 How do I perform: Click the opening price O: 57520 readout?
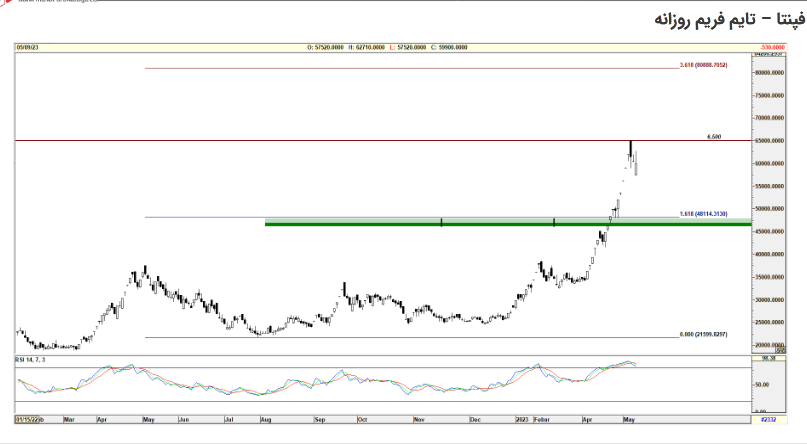click(x=325, y=47)
